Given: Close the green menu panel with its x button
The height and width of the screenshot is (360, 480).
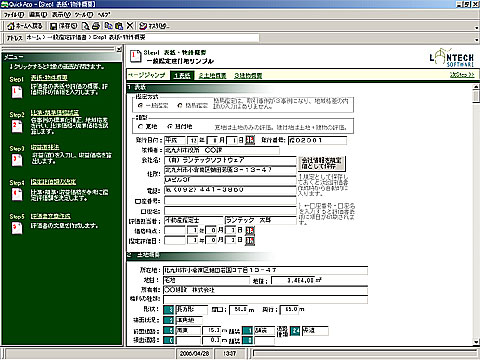Looking at the screenshot, I should [119, 49].
